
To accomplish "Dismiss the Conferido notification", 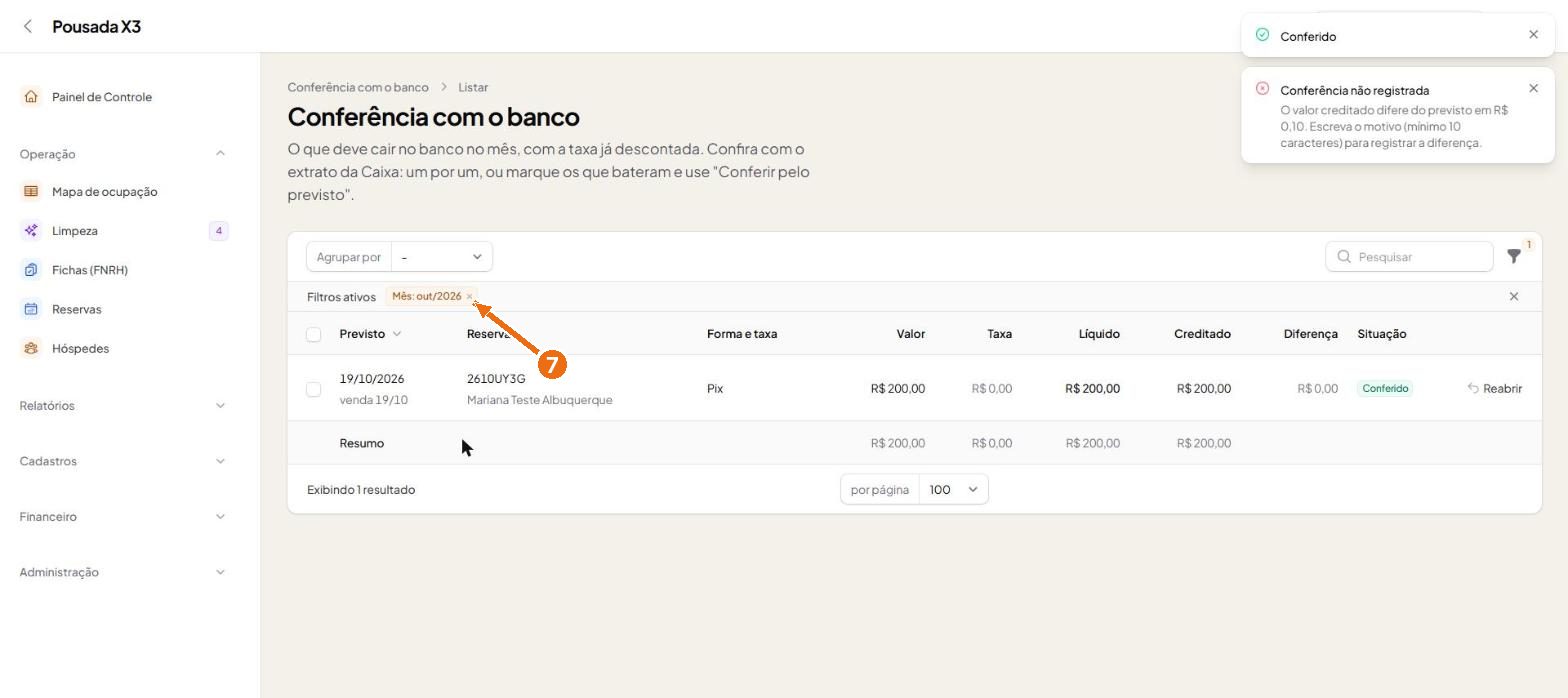I will 1534,35.
